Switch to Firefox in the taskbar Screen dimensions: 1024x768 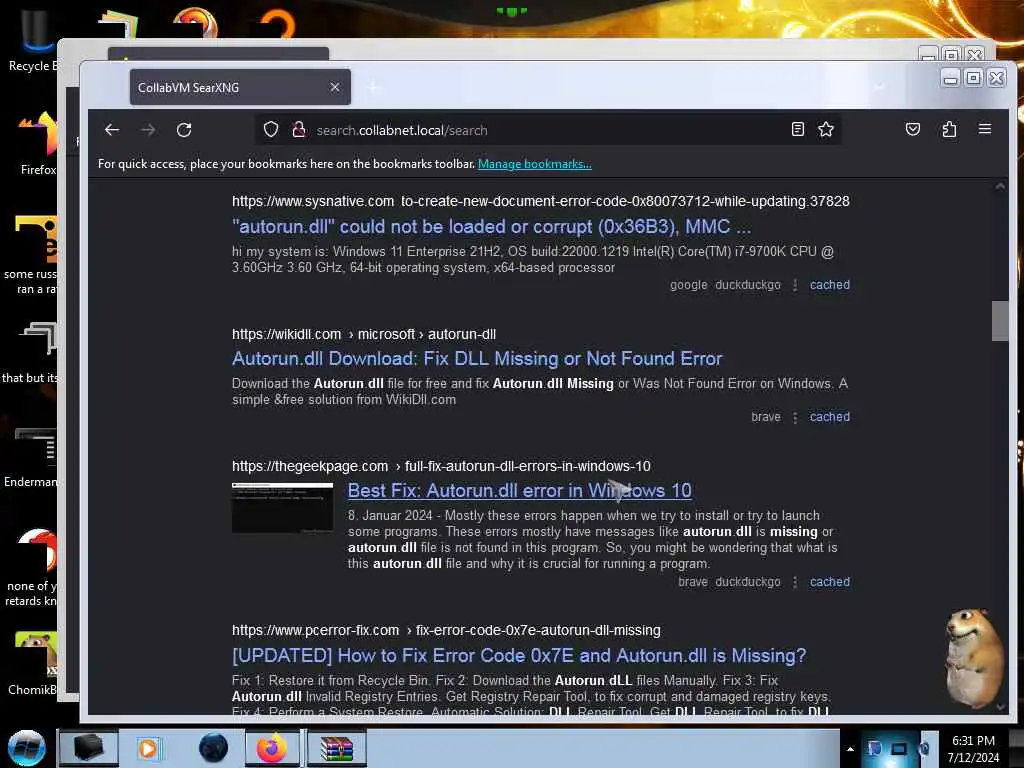point(272,748)
